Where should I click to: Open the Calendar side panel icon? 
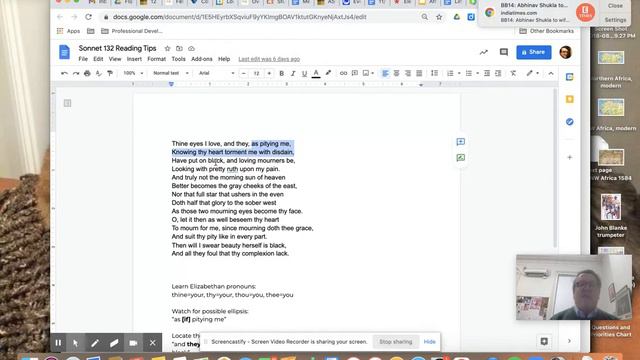tap(569, 77)
